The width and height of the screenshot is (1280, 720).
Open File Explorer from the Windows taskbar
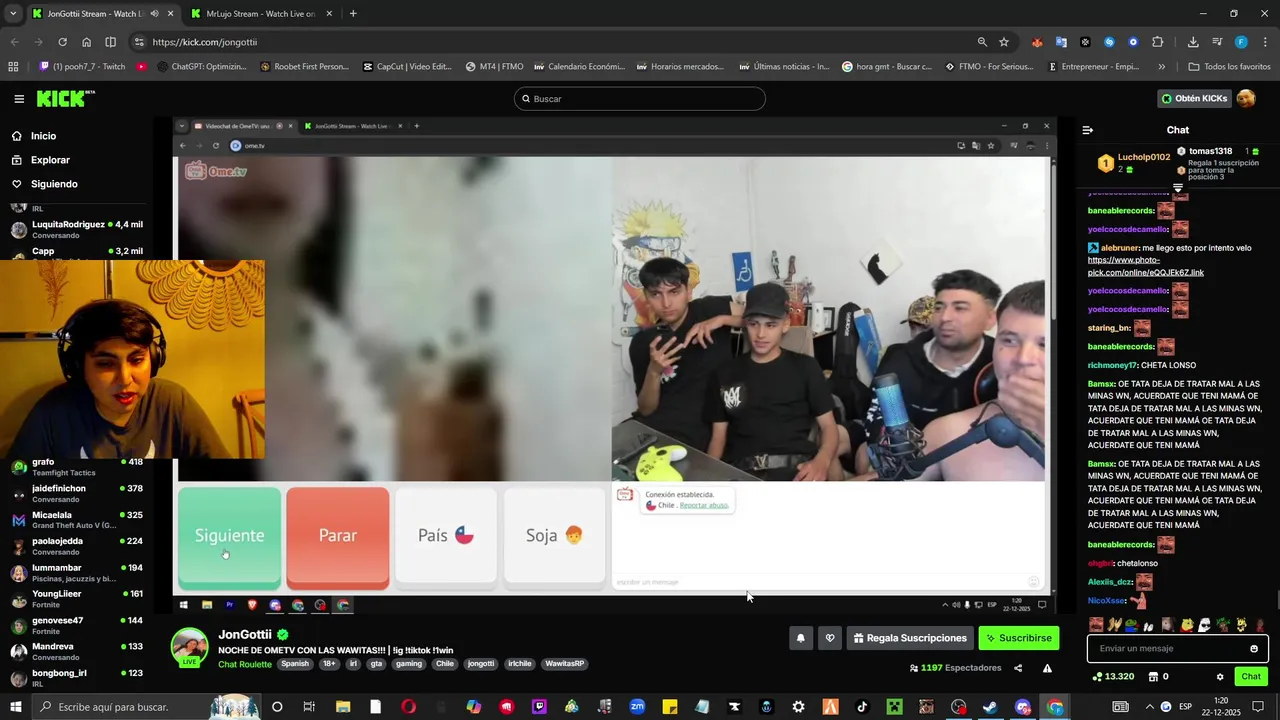click(x=343, y=707)
